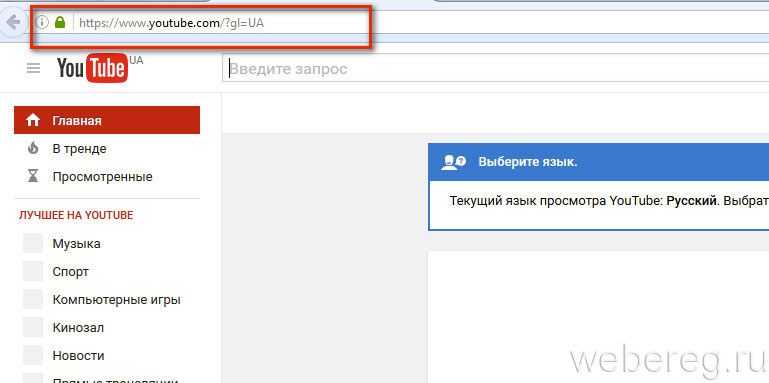Click the text 'Текущий язык просмотра YouTube'

557,201
